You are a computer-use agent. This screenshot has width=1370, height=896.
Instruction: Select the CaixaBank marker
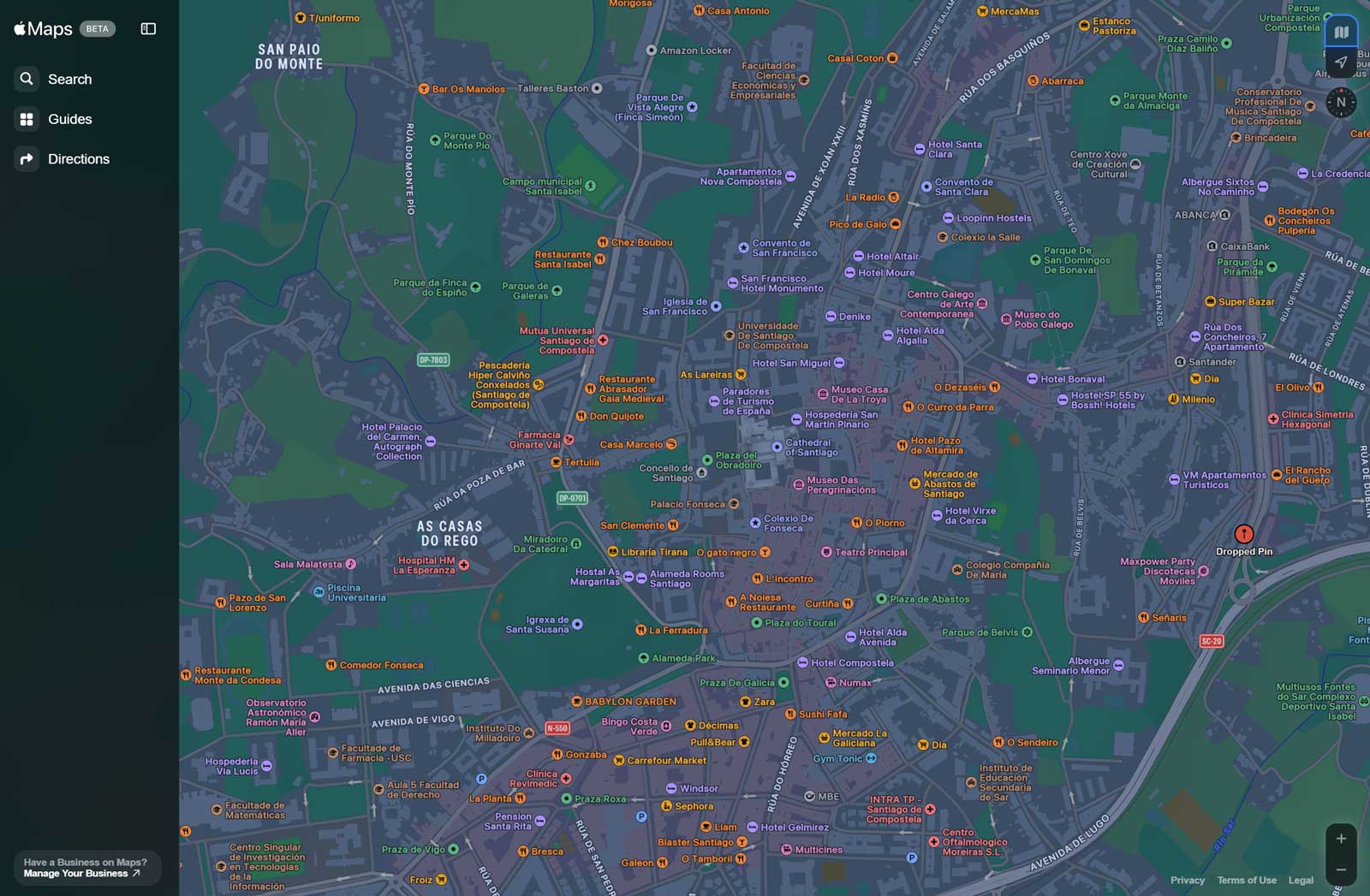click(1212, 246)
